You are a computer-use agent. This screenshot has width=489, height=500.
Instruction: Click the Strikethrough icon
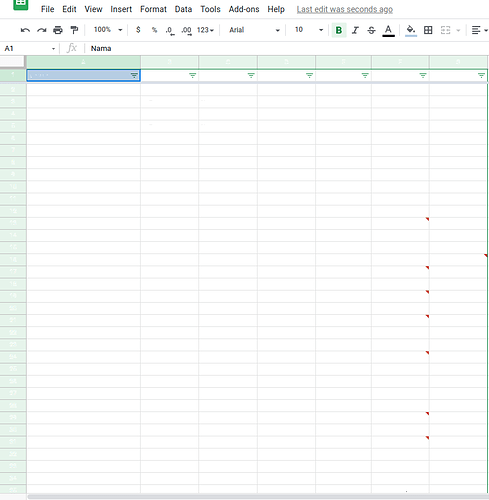coord(371,30)
